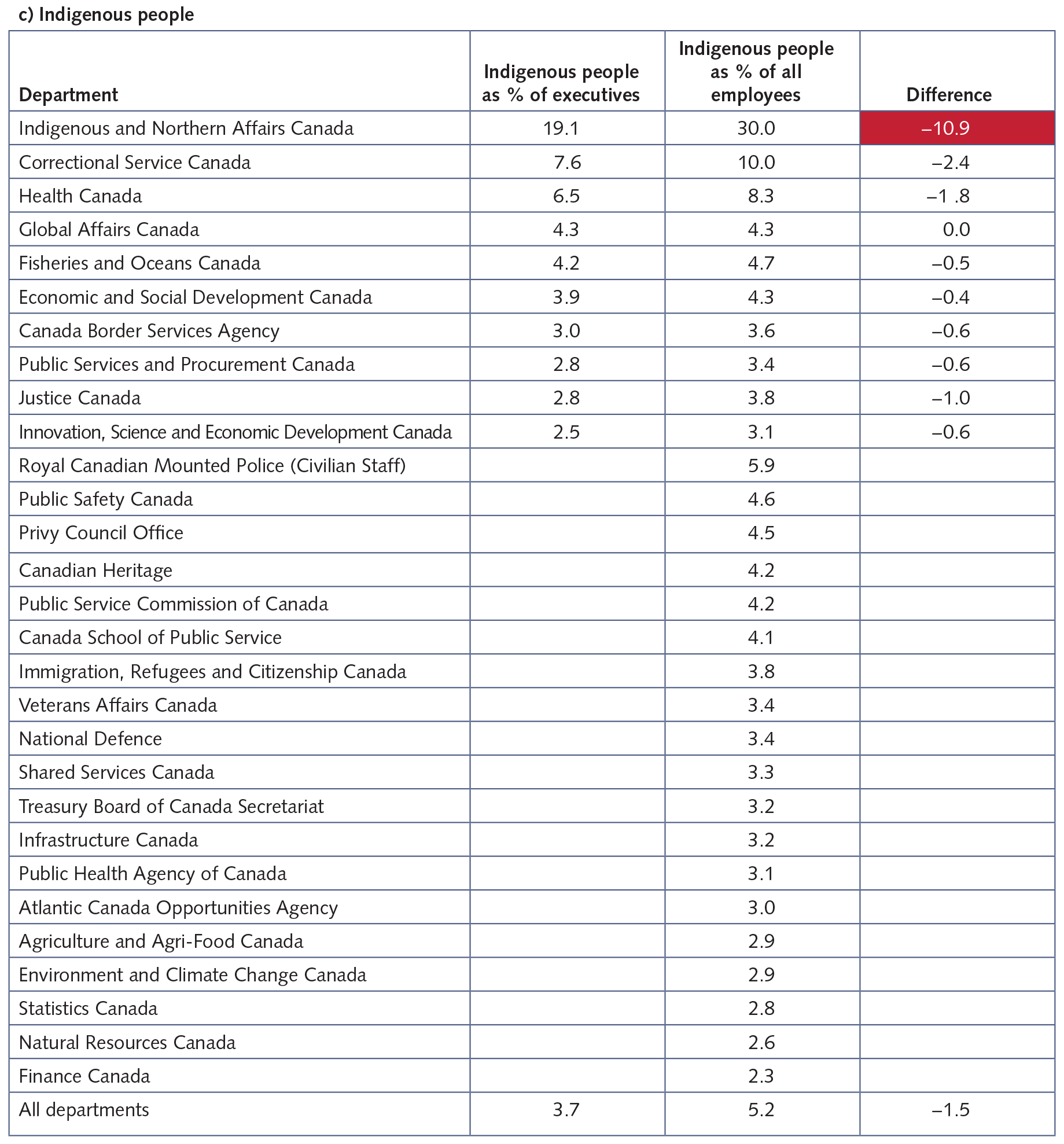Click the 3.7 executives total value
The height and width of the screenshot is (1144, 1064).
click(566, 1109)
